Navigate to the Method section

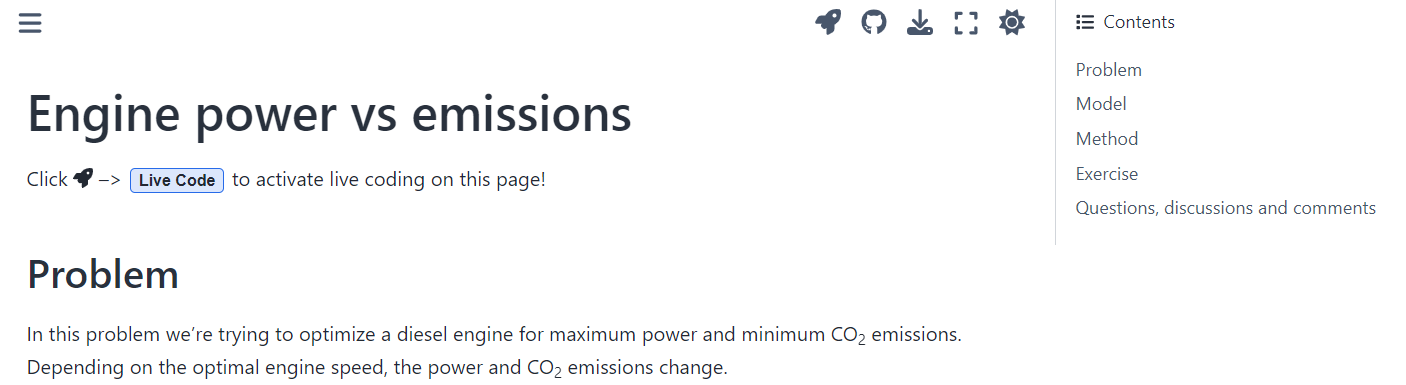pos(1107,139)
